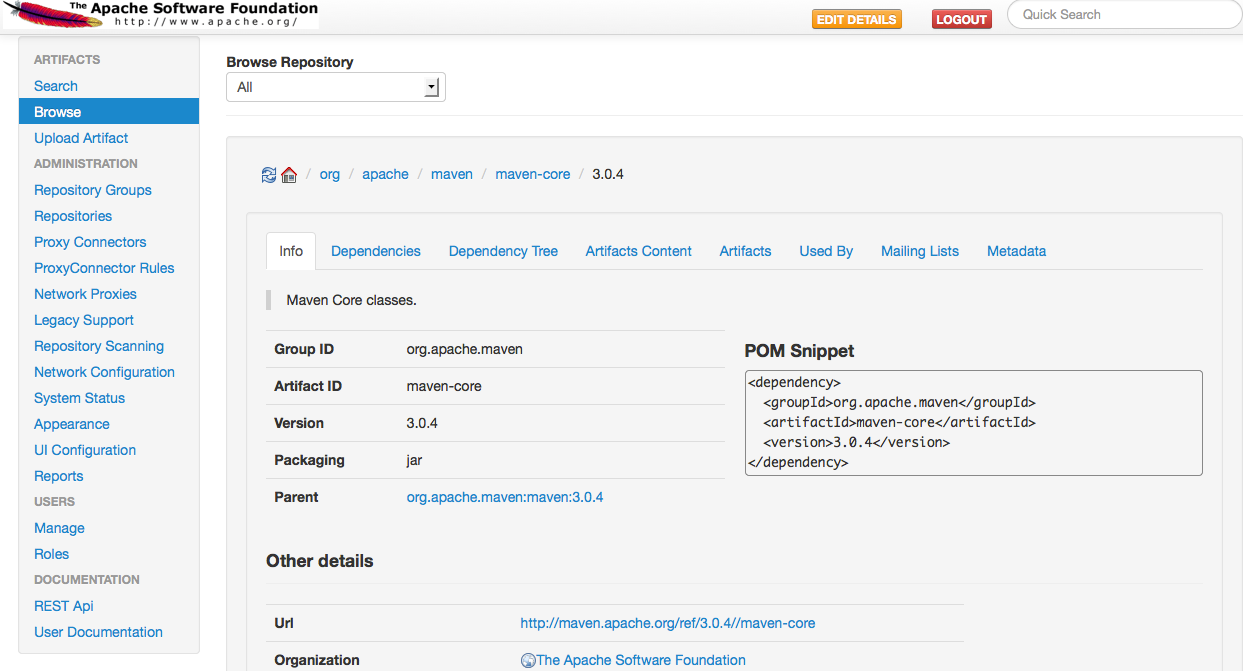The width and height of the screenshot is (1243, 671).
Task: Focus the Quick Search field
Action: tap(1124, 14)
